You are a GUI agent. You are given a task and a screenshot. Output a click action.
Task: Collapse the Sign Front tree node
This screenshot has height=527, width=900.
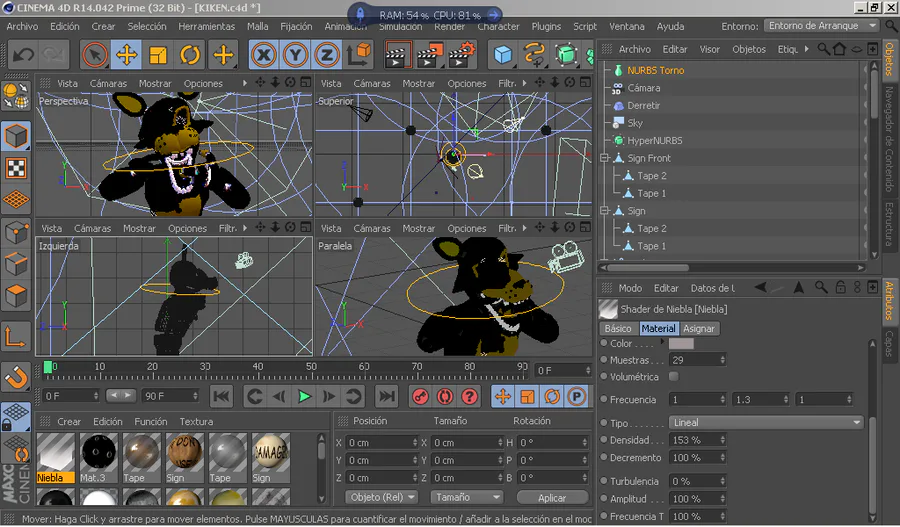click(x=604, y=158)
